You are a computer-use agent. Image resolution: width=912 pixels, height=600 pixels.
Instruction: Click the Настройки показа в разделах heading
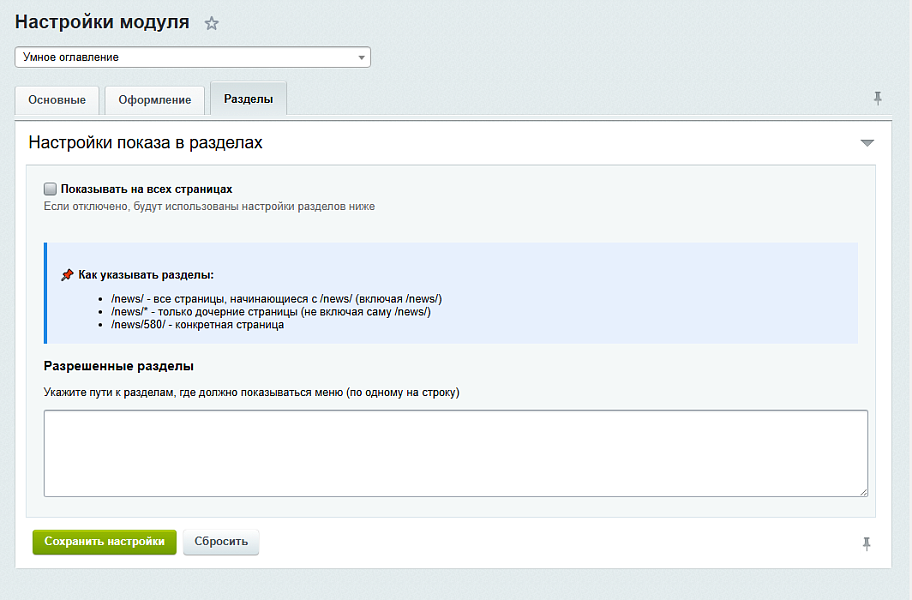pos(145,143)
